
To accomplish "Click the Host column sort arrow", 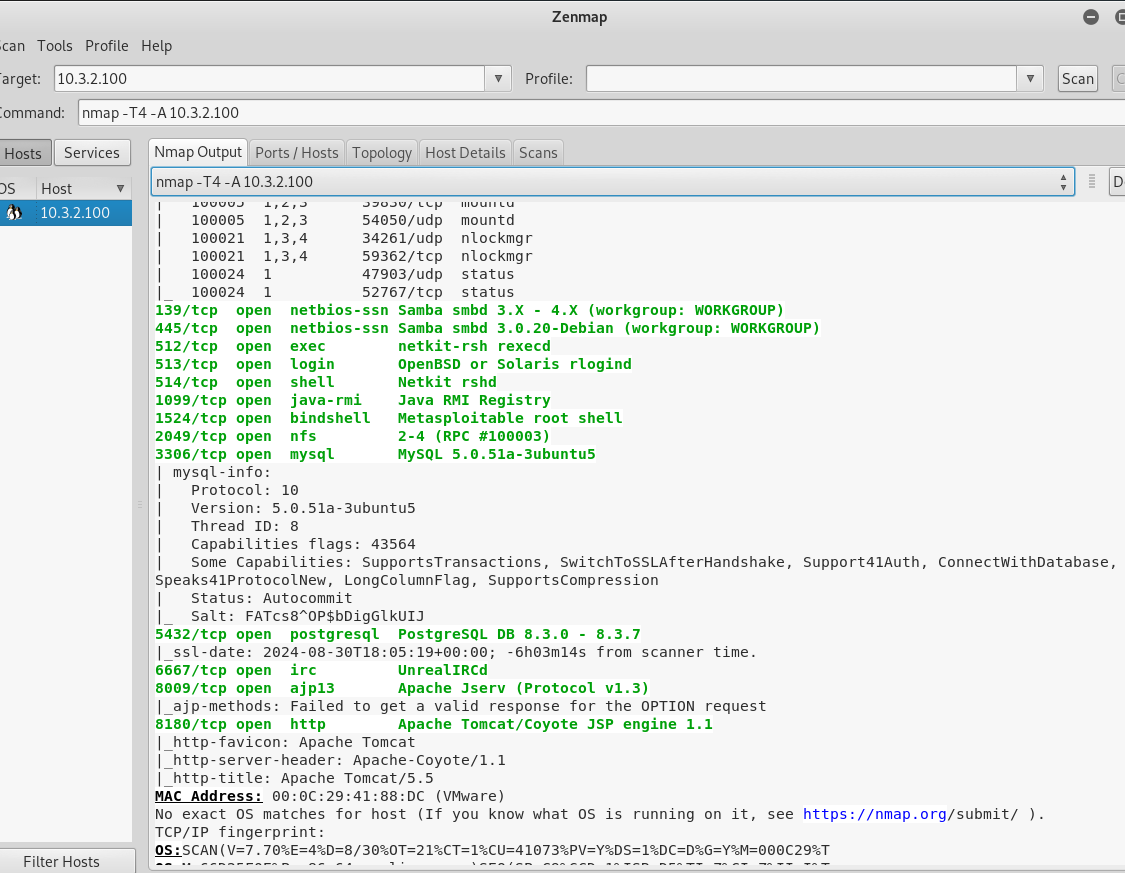I will pos(120,188).
